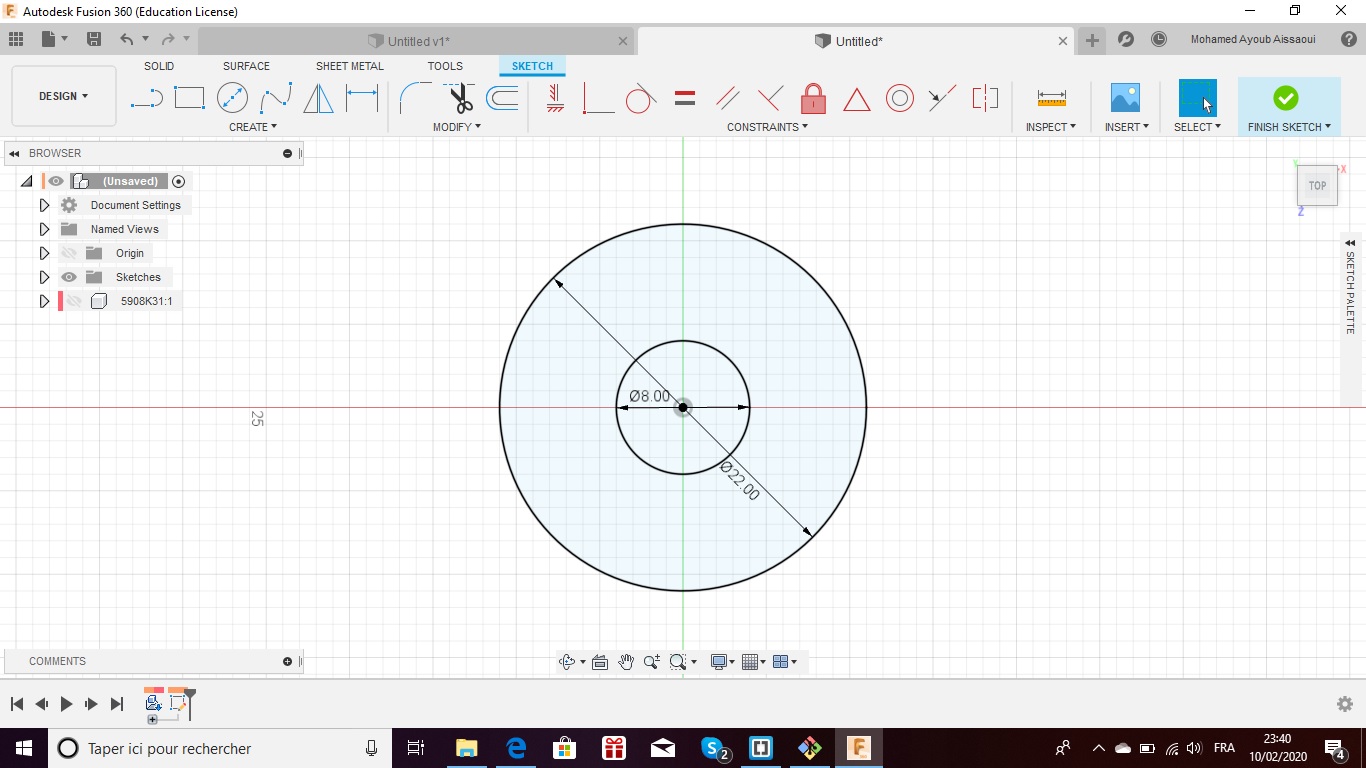Choose the Equal constraint icon
This screenshot has height=768, width=1366.
685,98
